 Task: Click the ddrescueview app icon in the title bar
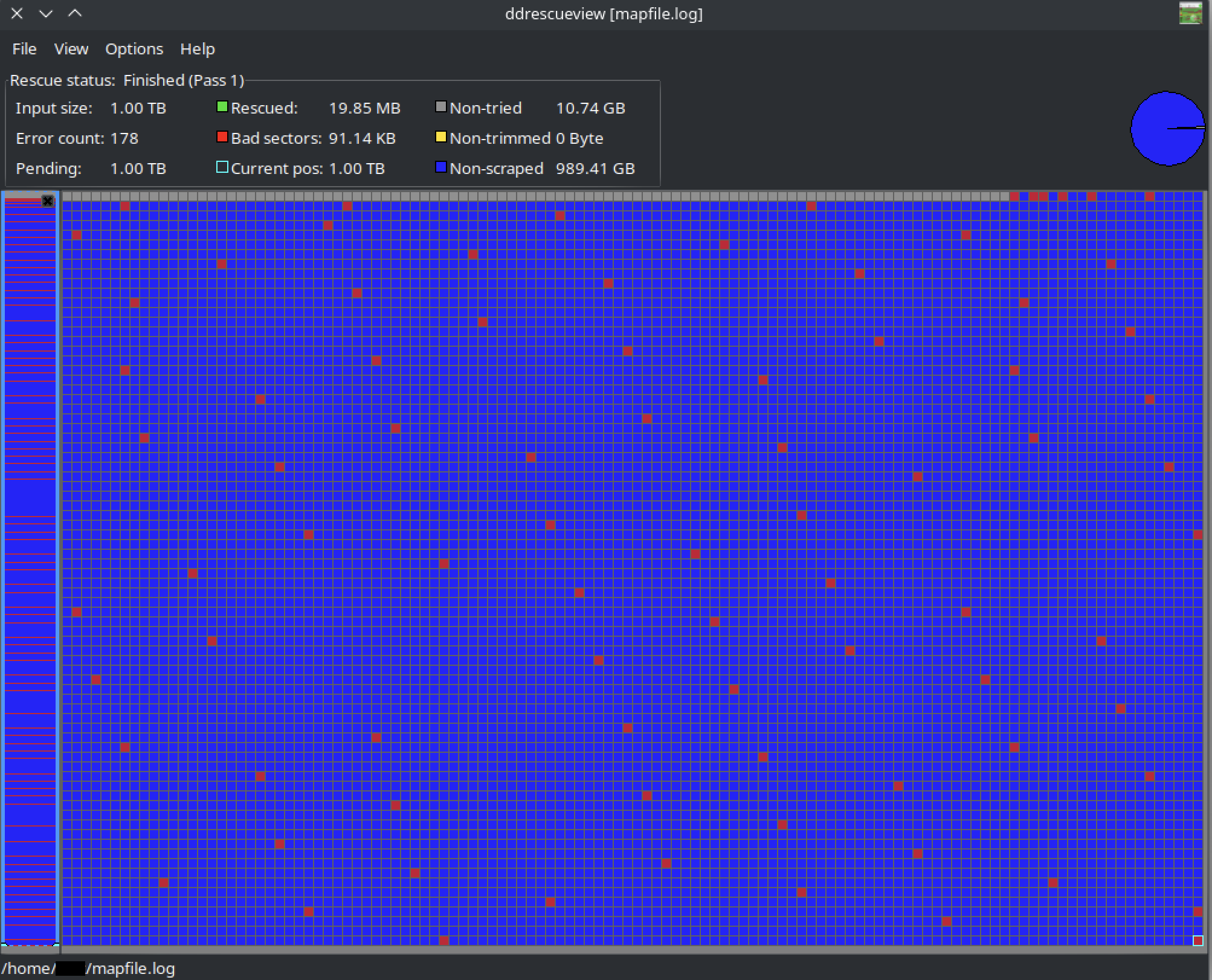[1190, 13]
